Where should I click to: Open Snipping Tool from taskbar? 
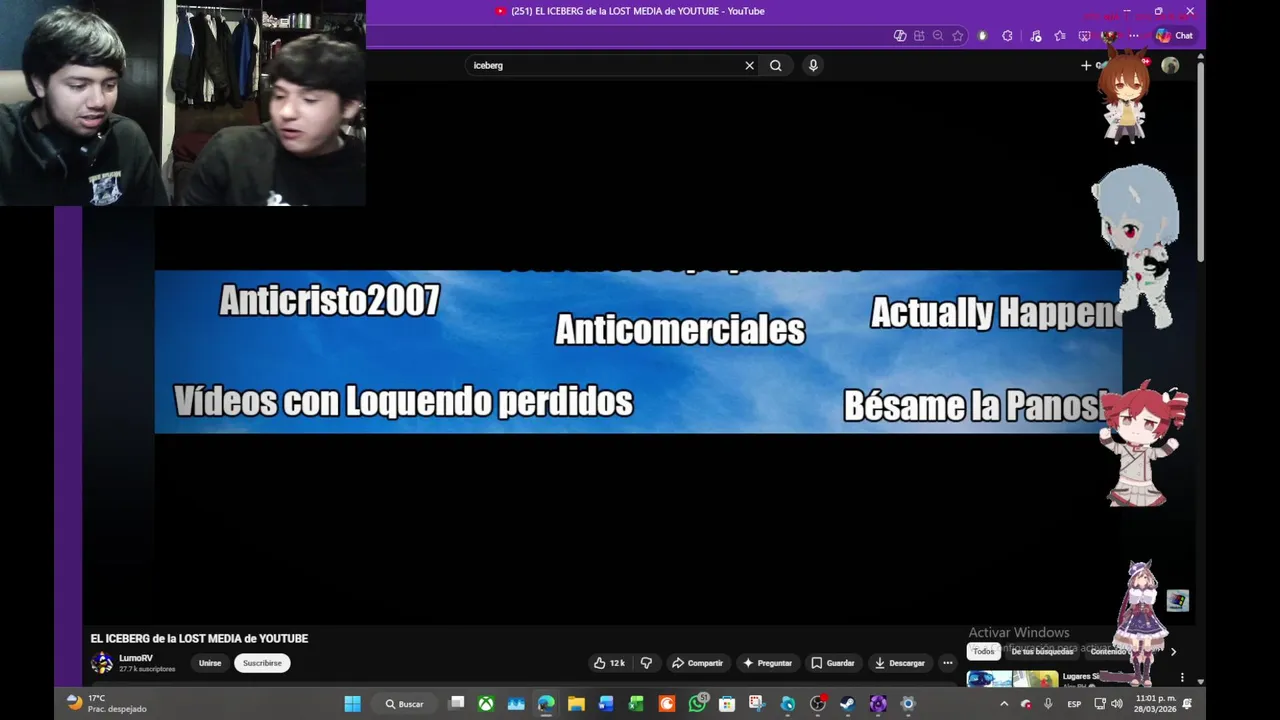[757, 704]
